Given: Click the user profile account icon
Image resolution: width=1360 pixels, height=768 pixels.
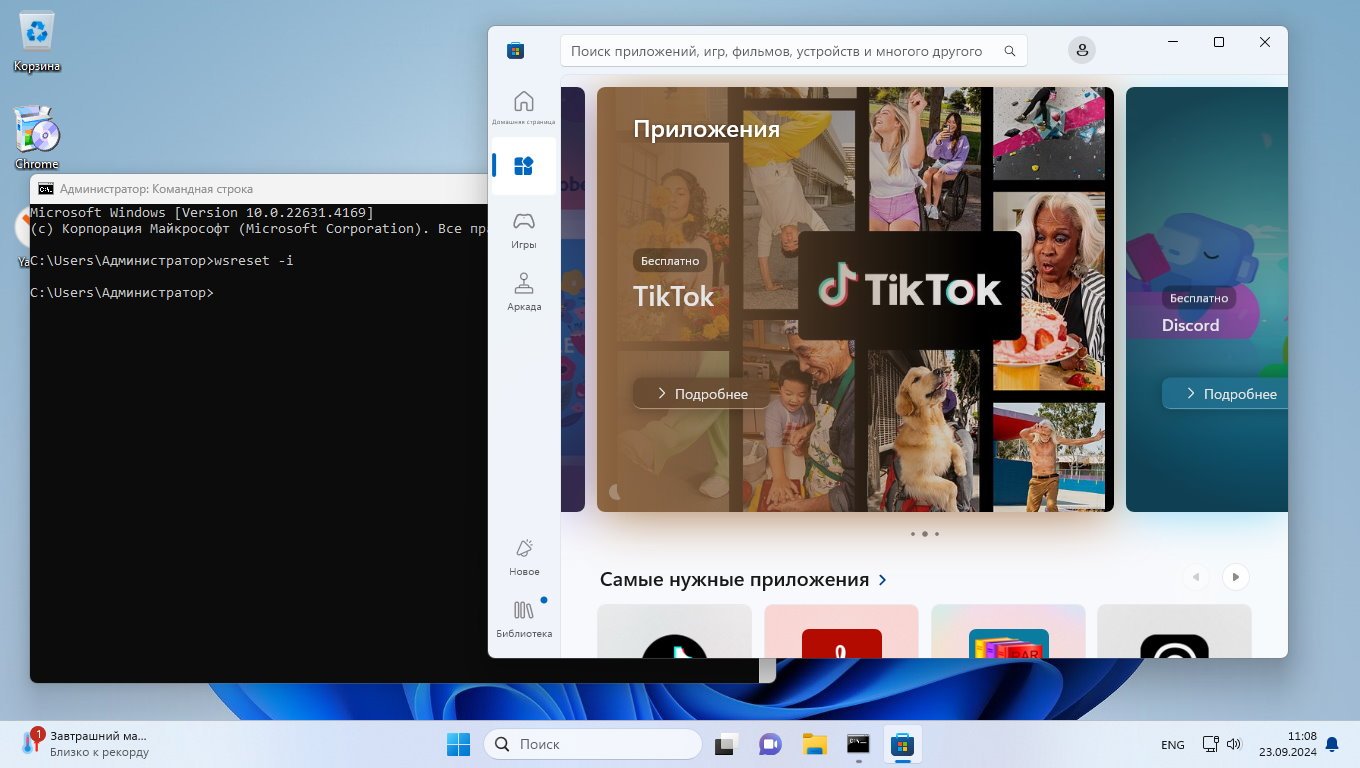Looking at the screenshot, I should tap(1081, 50).
